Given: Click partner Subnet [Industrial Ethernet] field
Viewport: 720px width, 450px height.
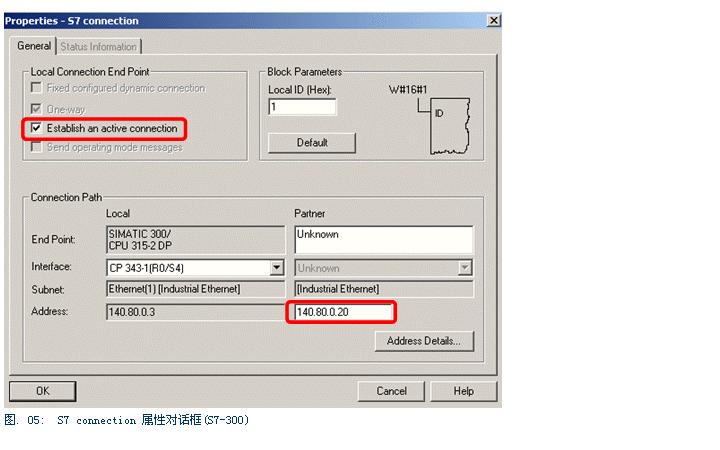Looking at the screenshot, I should (383, 289).
